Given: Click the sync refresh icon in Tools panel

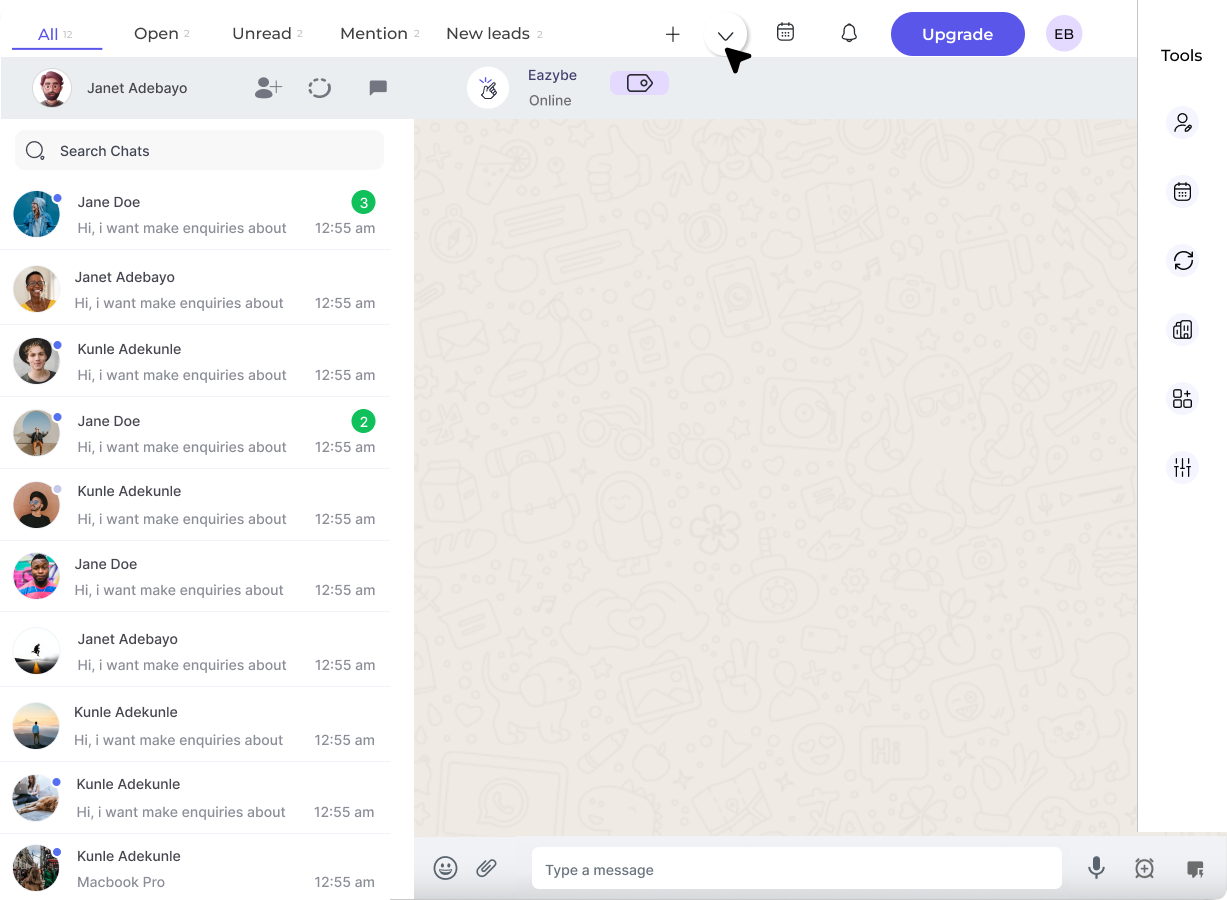Looking at the screenshot, I should [1183, 260].
